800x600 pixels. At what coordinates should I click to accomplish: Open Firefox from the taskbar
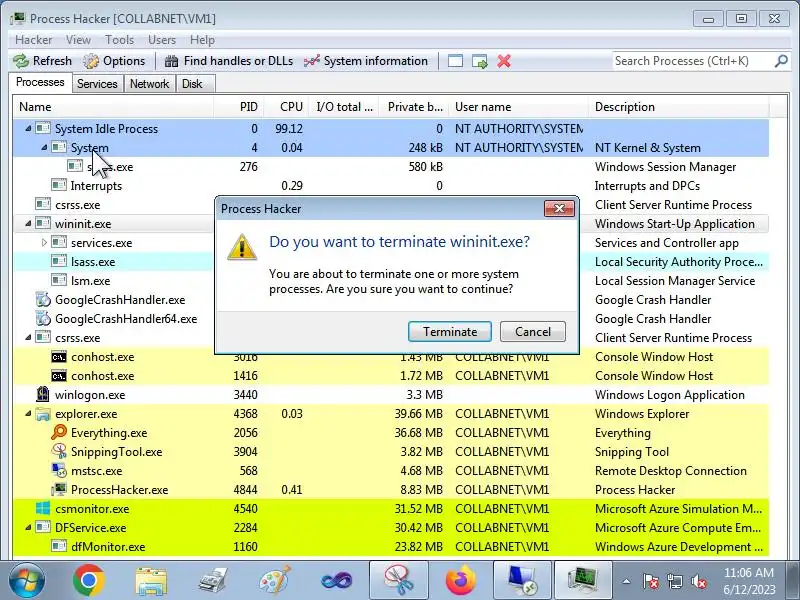[461, 580]
